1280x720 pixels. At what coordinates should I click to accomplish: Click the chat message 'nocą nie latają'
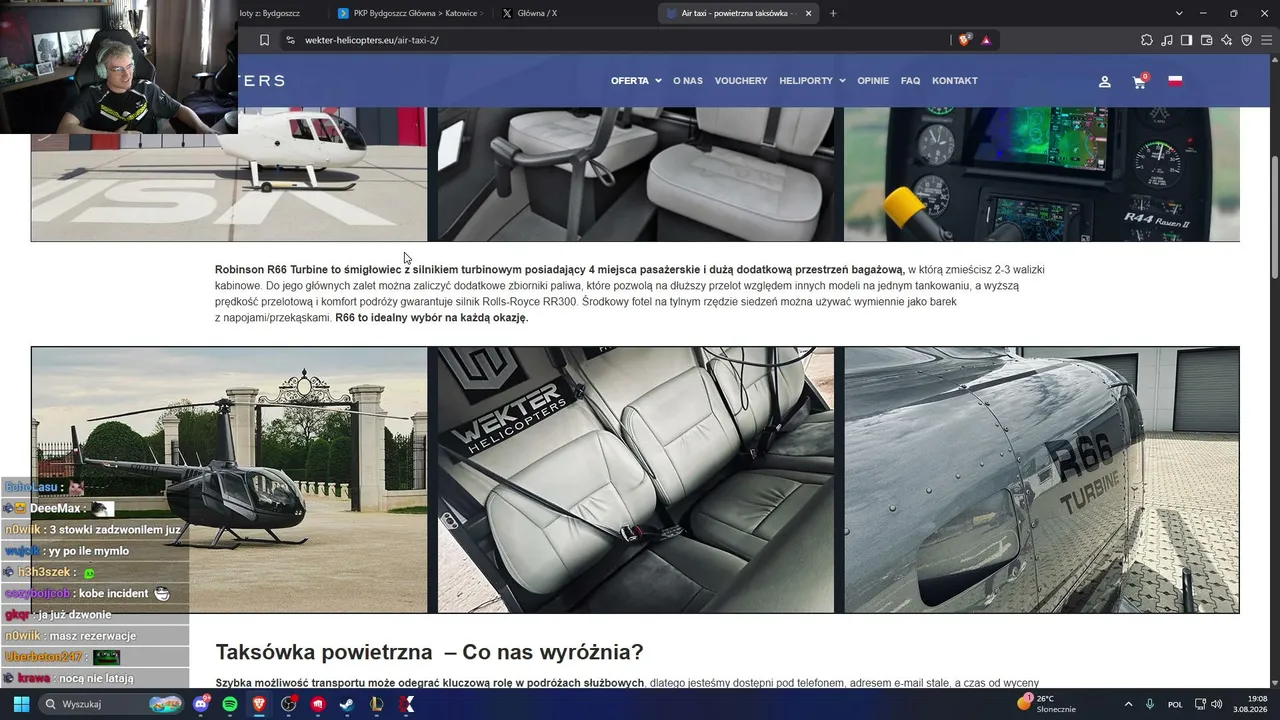pyautogui.click(x=97, y=678)
